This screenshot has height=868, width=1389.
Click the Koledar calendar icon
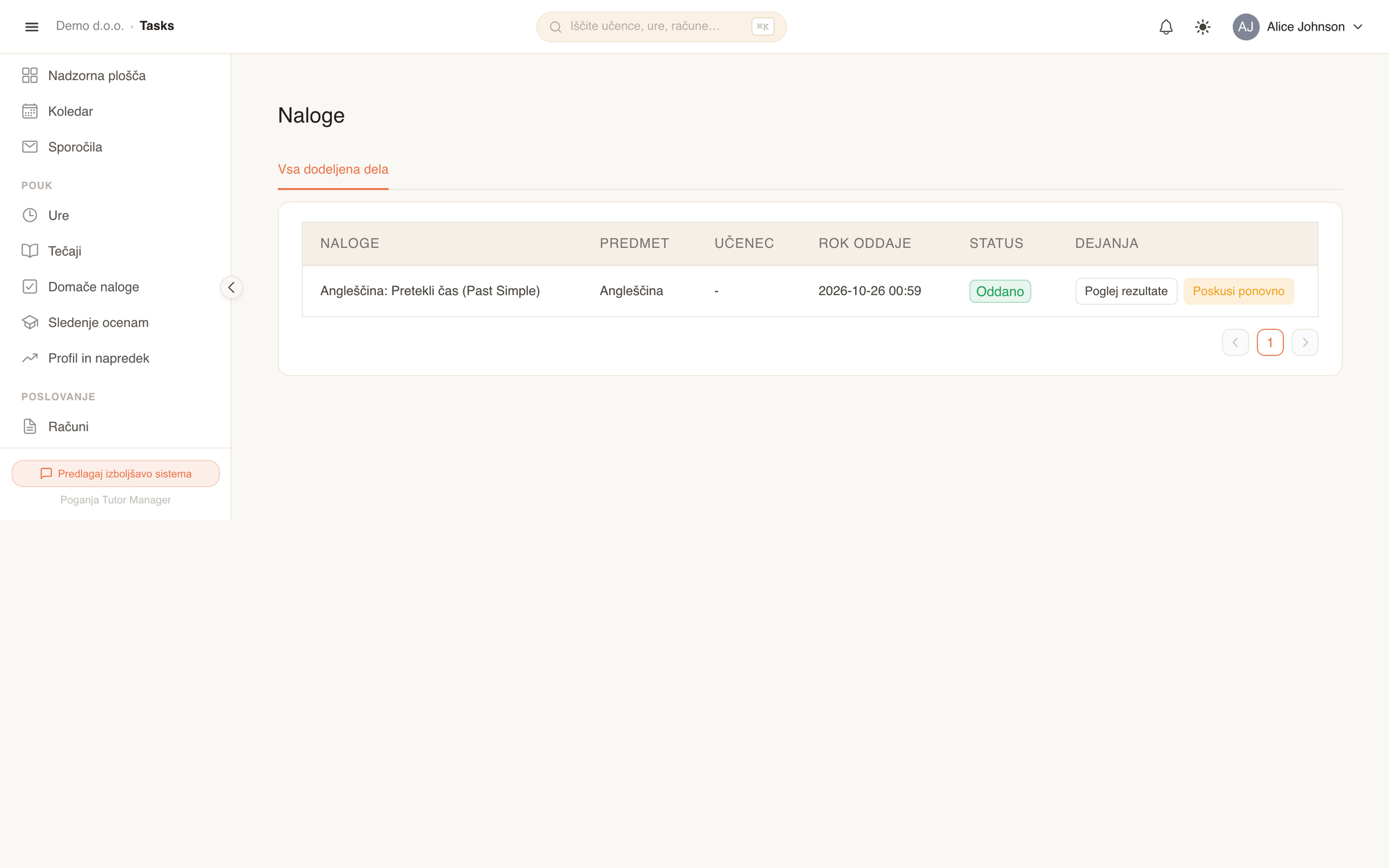(30, 111)
